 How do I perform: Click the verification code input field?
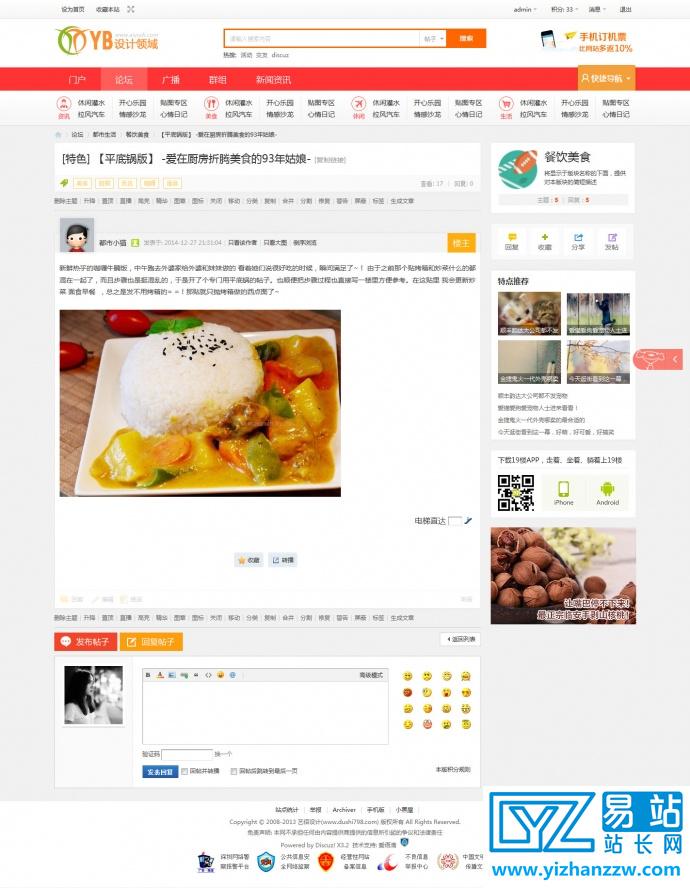point(187,754)
